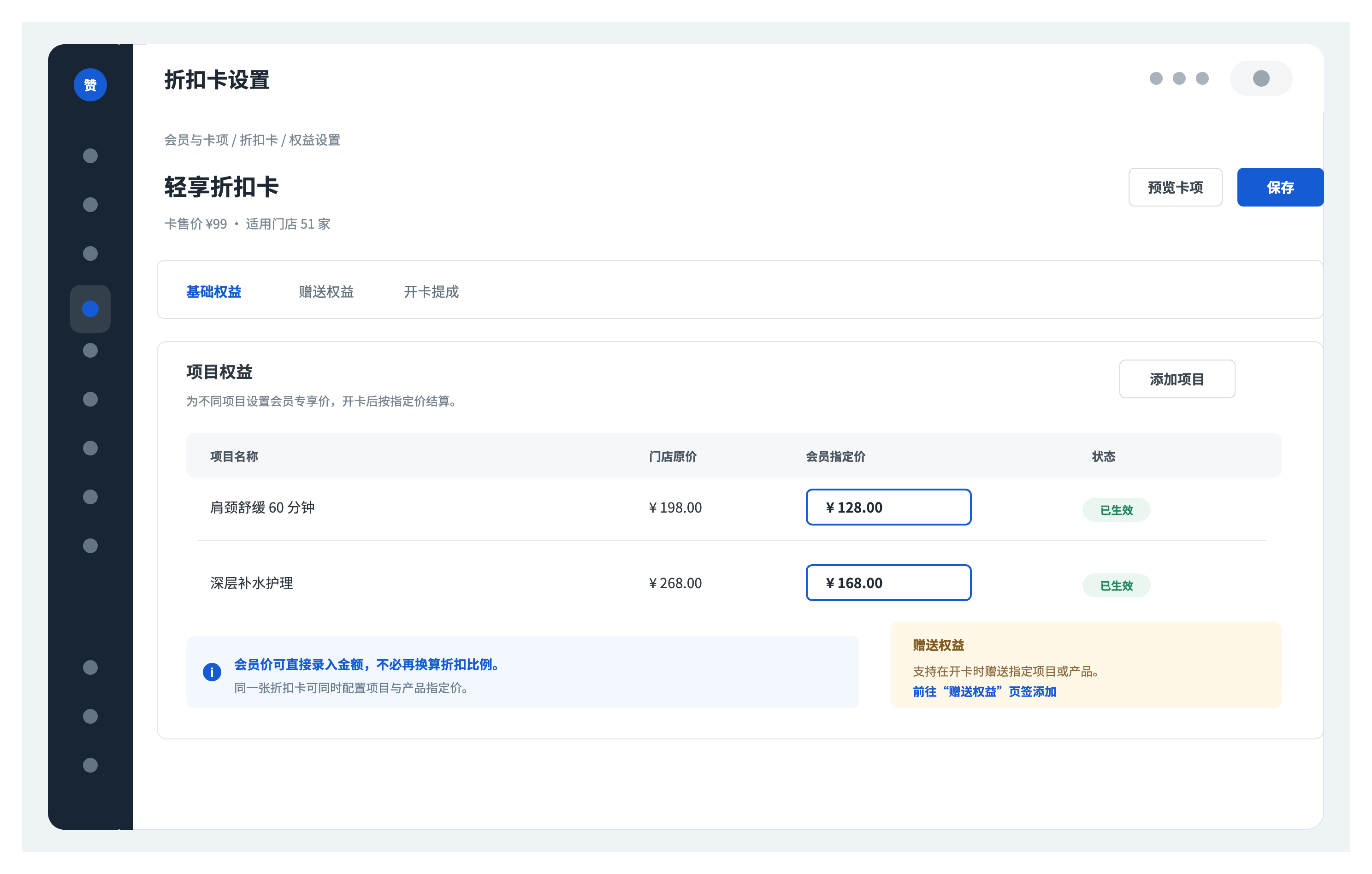Click the ¥268.00 original price

pyautogui.click(x=675, y=584)
